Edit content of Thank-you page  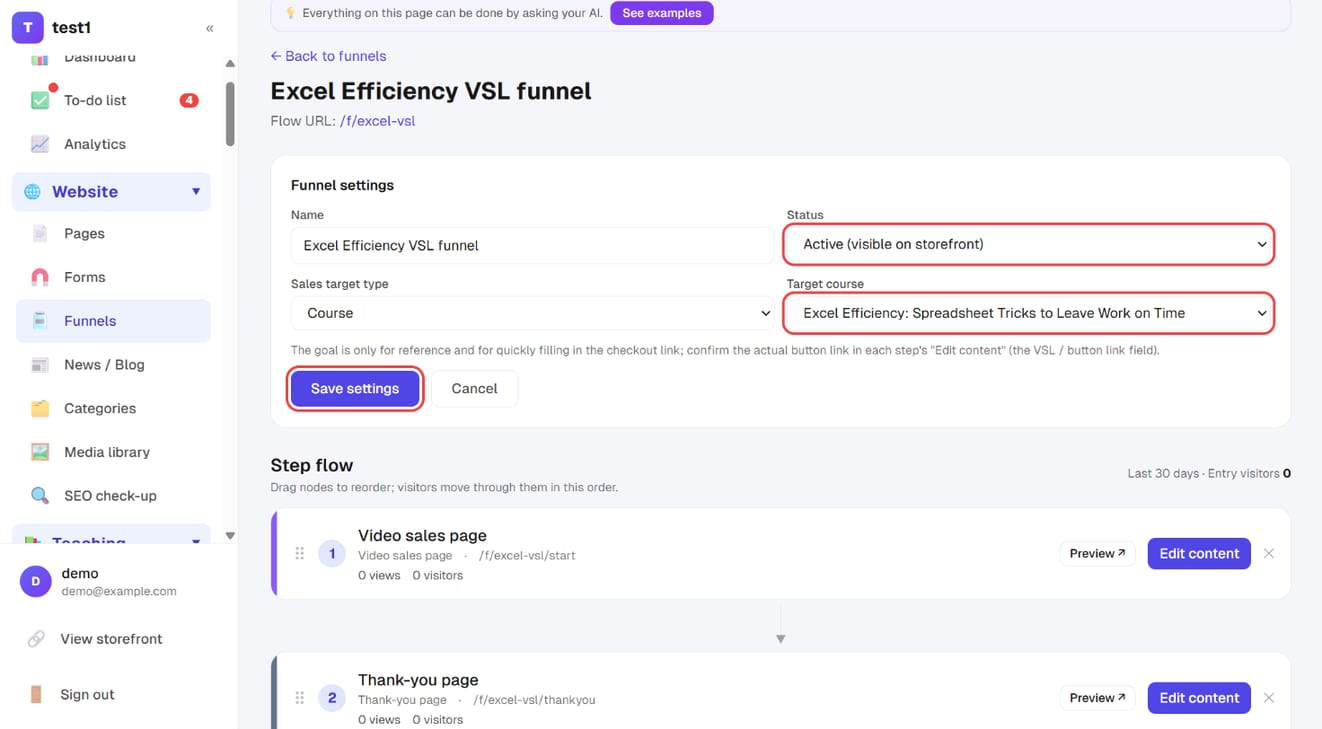(1199, 698)
